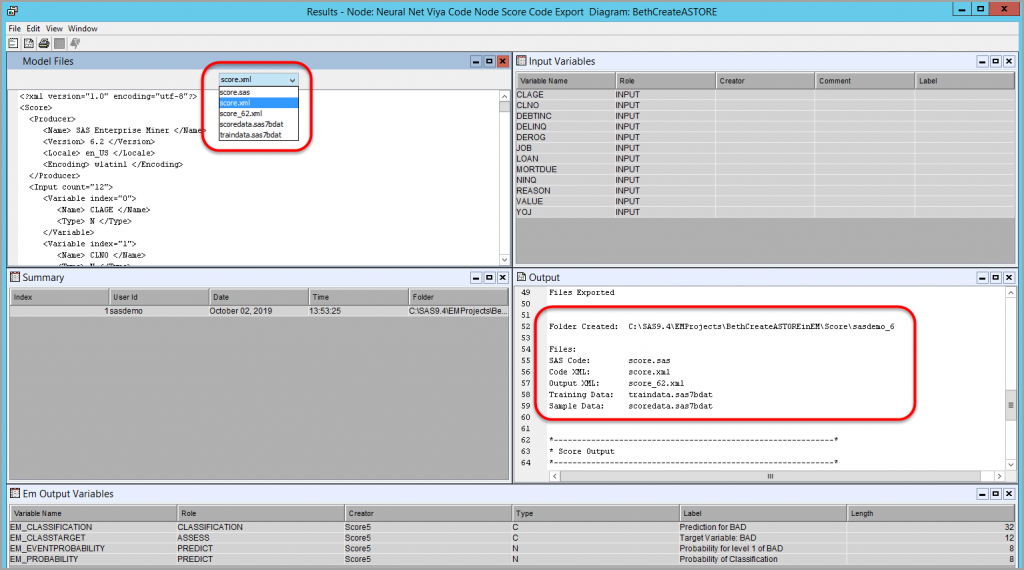1024x570 pixels.
Task: Click the printer icon in the toolbar
Action: (x=44, y=43)
